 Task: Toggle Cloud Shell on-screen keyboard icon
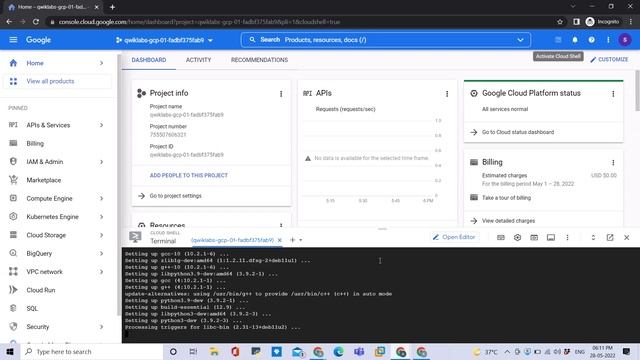500,237
